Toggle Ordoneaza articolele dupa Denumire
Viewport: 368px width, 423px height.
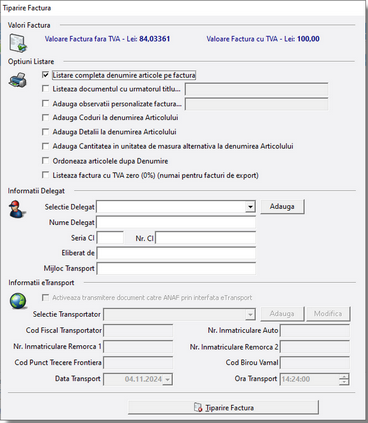click(x=45, y=161)
